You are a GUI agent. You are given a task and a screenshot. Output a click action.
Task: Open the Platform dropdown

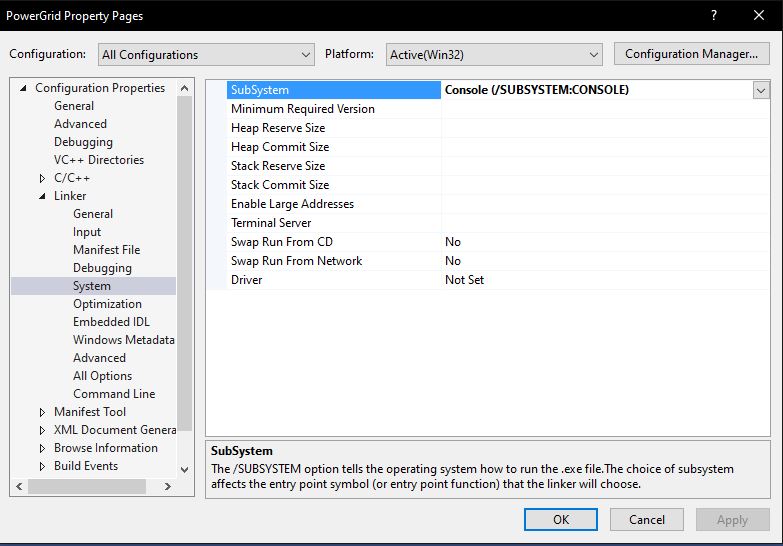coord(494,54)
